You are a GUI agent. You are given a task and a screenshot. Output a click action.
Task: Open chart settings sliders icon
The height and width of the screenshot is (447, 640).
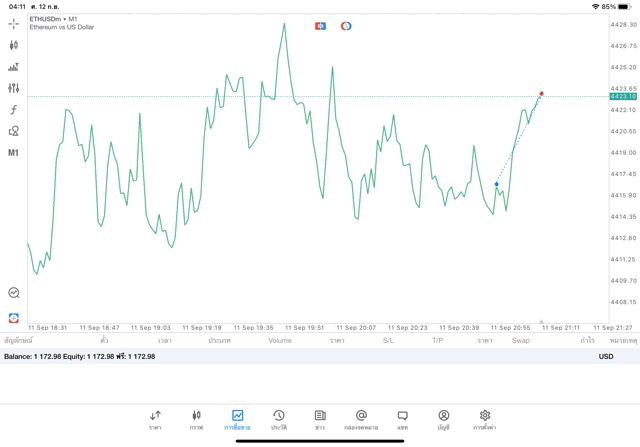click(x=14, y=88)
